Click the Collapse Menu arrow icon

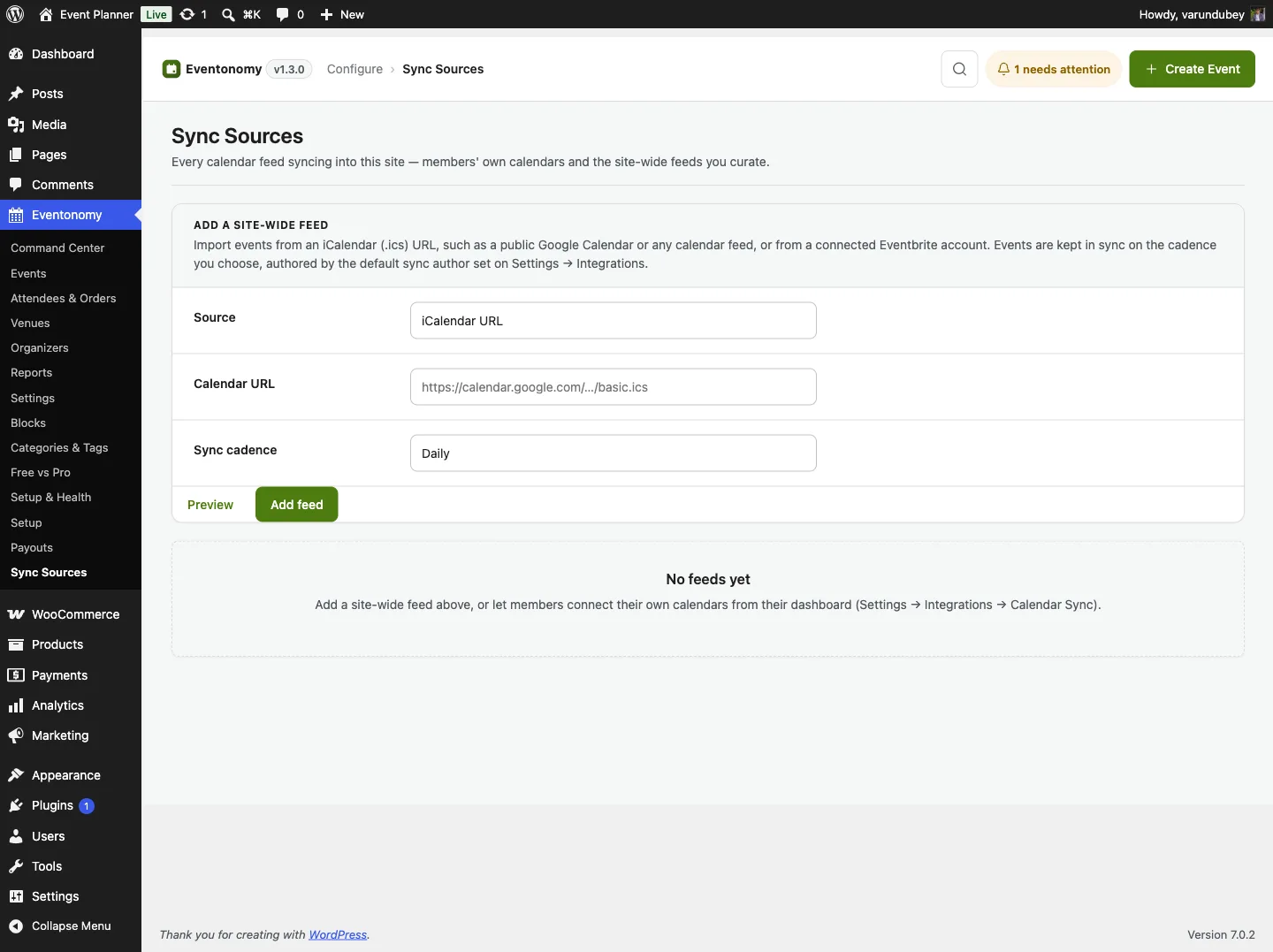pyautogui.click(x=16, y=926)
